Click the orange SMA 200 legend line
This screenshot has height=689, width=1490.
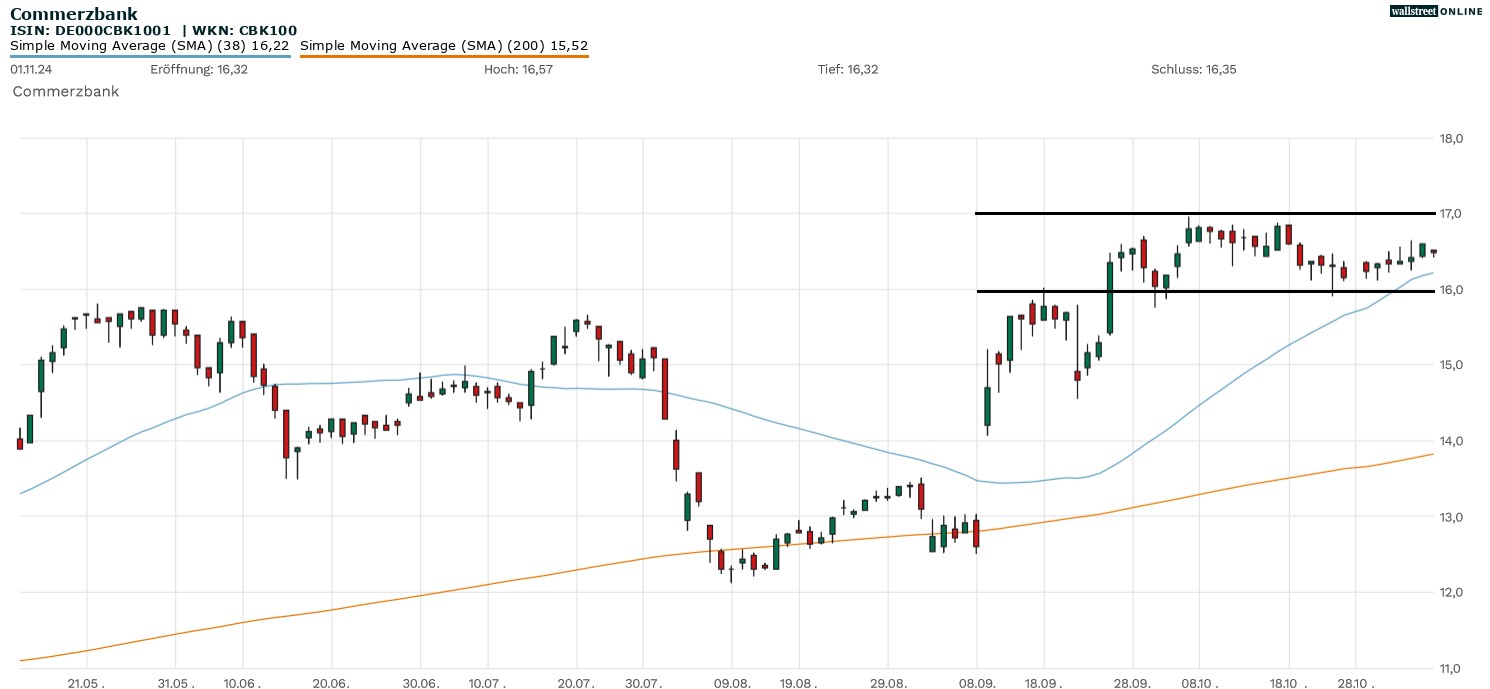pyautogui.click(x=444, y=56)
